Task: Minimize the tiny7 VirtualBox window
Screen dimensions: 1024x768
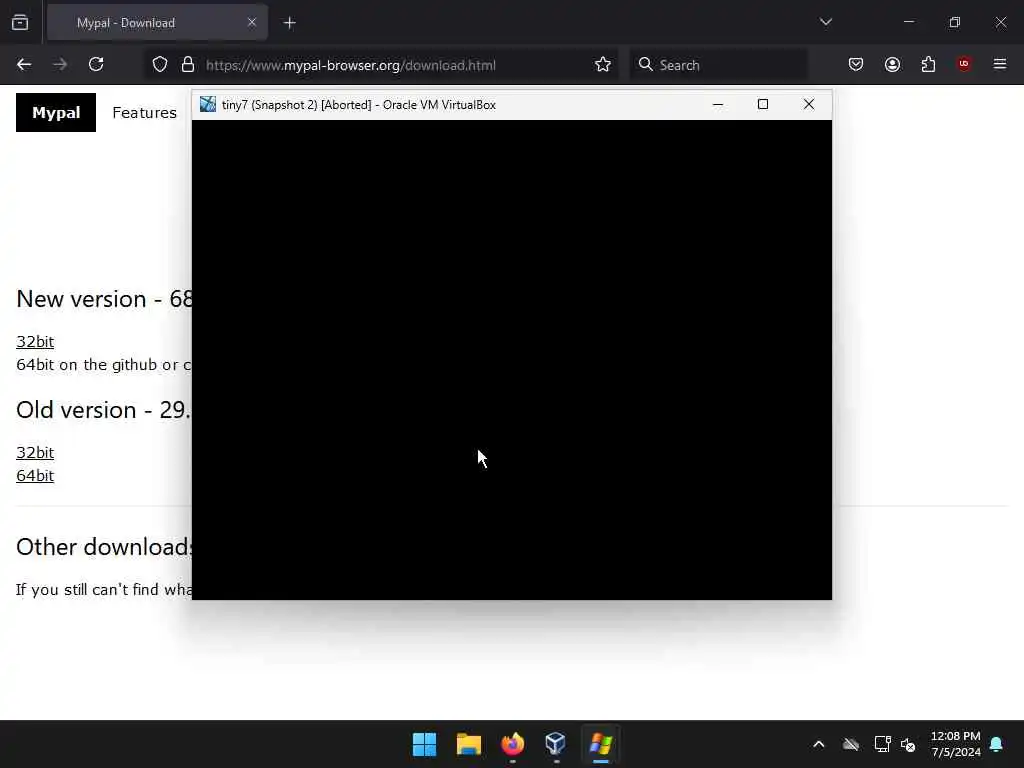Action: (718, 104)
